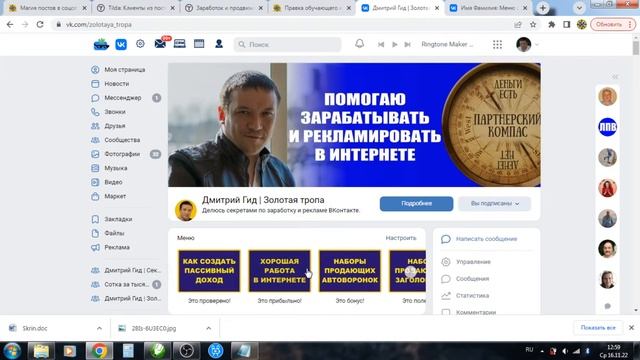Open 'Друзья' in left menu

(x=115, y=126)
